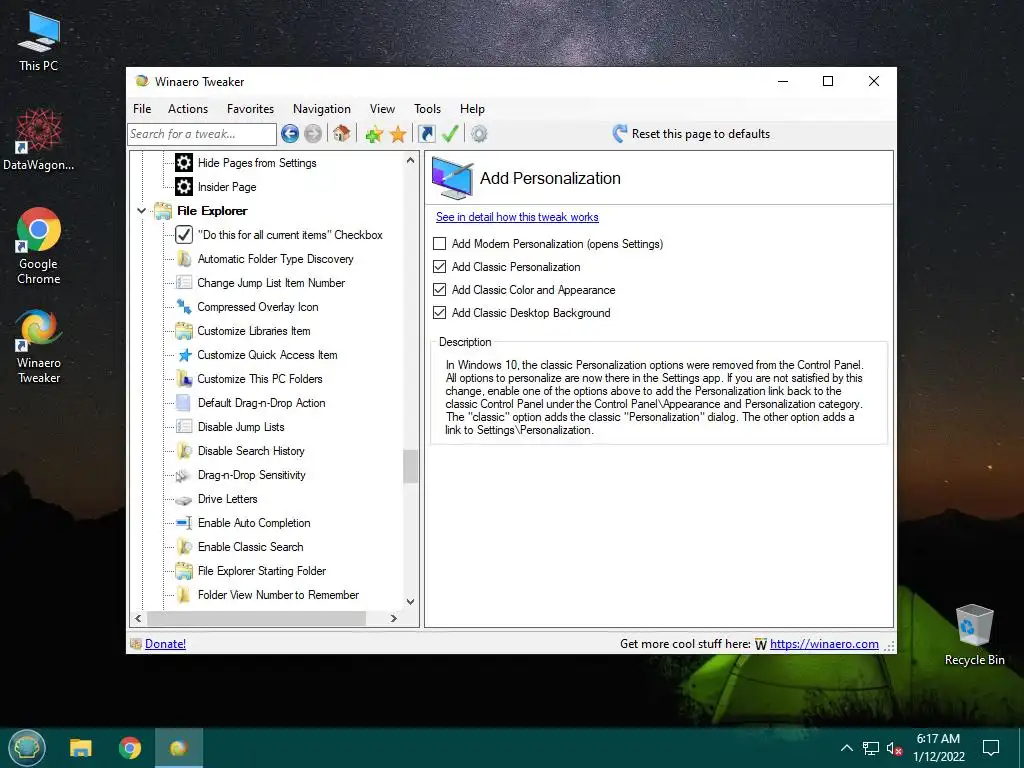Click the Donate! link
Viewport: 1024px width, 768px height.
click(x=165, y=644)
